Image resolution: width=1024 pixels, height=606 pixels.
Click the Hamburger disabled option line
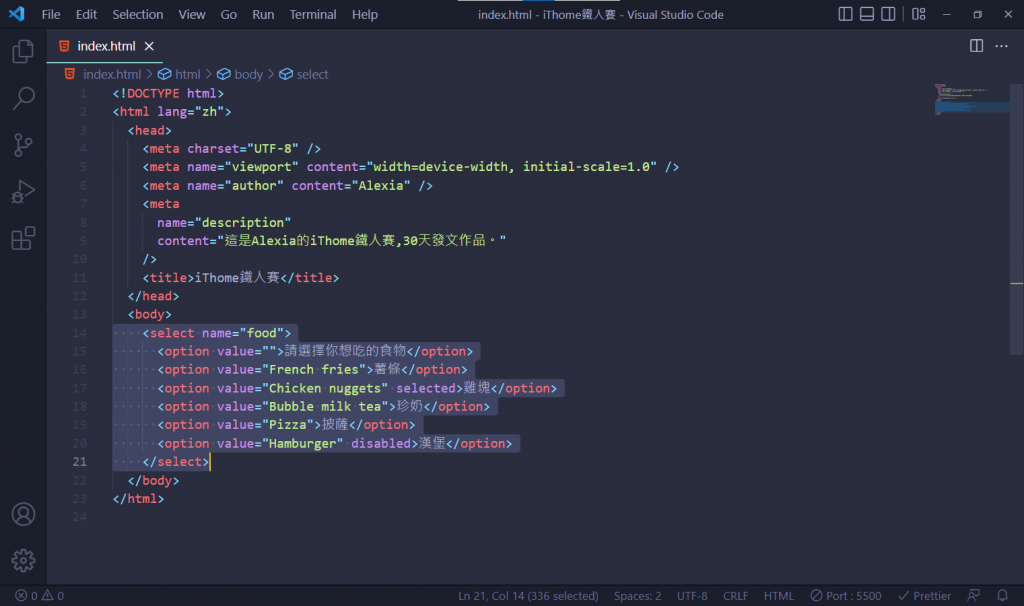coord(334,443)
